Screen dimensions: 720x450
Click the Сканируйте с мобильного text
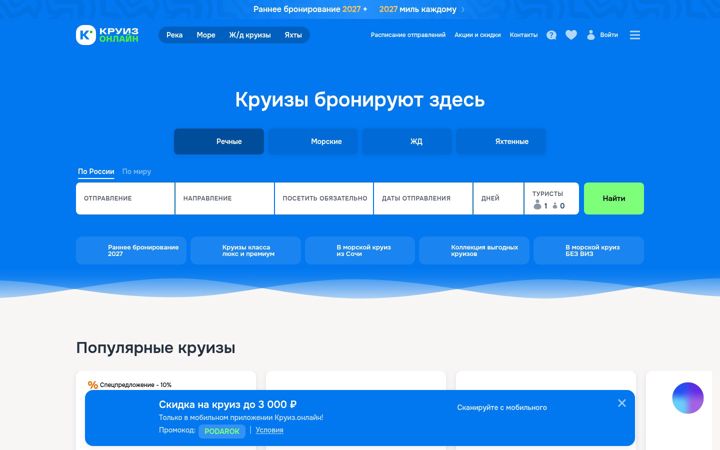502,407
